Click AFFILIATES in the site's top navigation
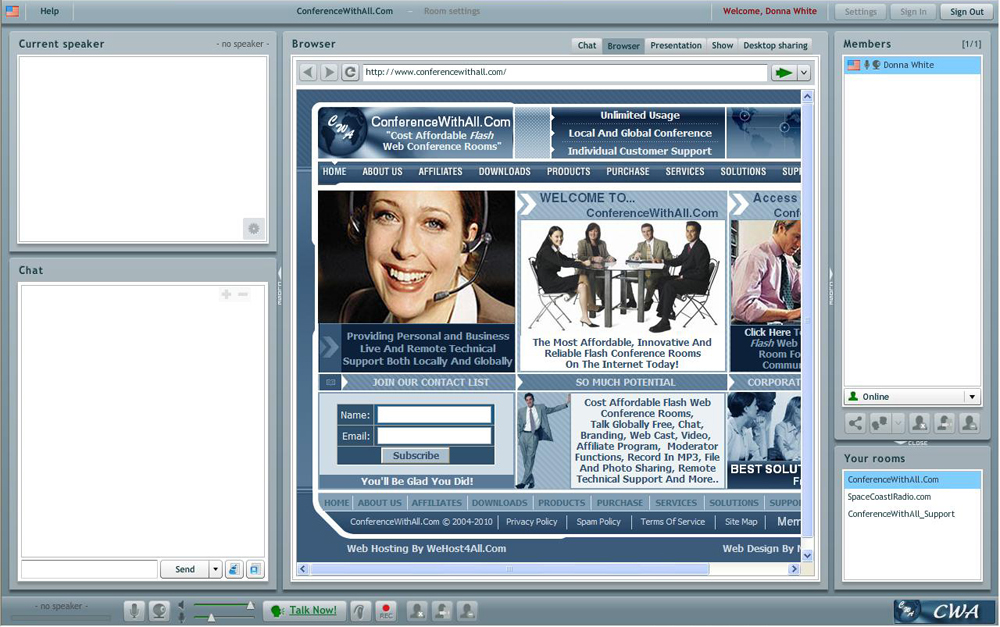 (x=440, y=172)
